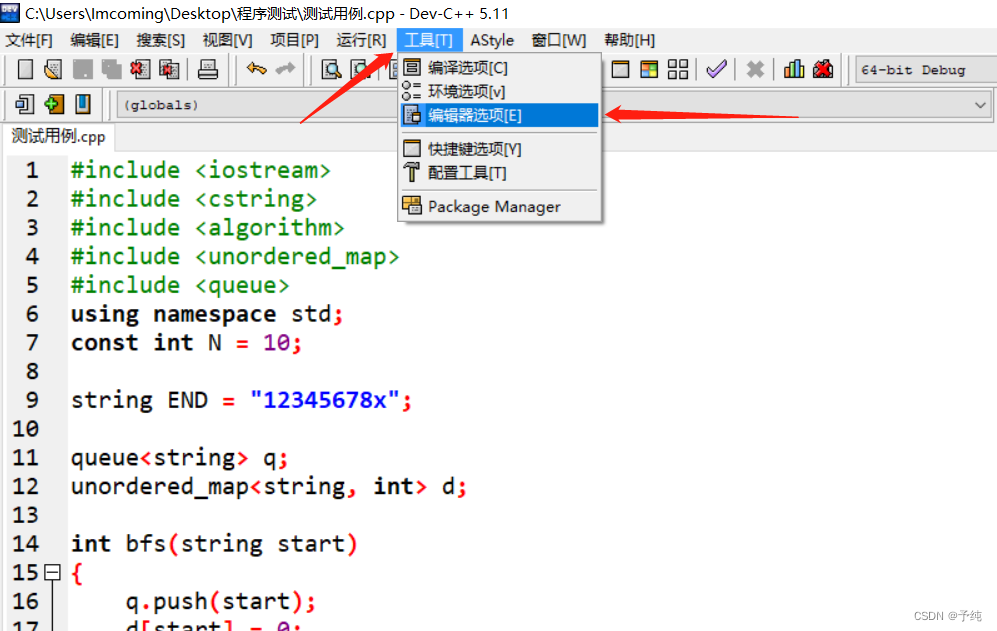Viewport: 997px width, 631px height.
Task: Click the grey X Stop Execution icon
Action: coord(755,69)
